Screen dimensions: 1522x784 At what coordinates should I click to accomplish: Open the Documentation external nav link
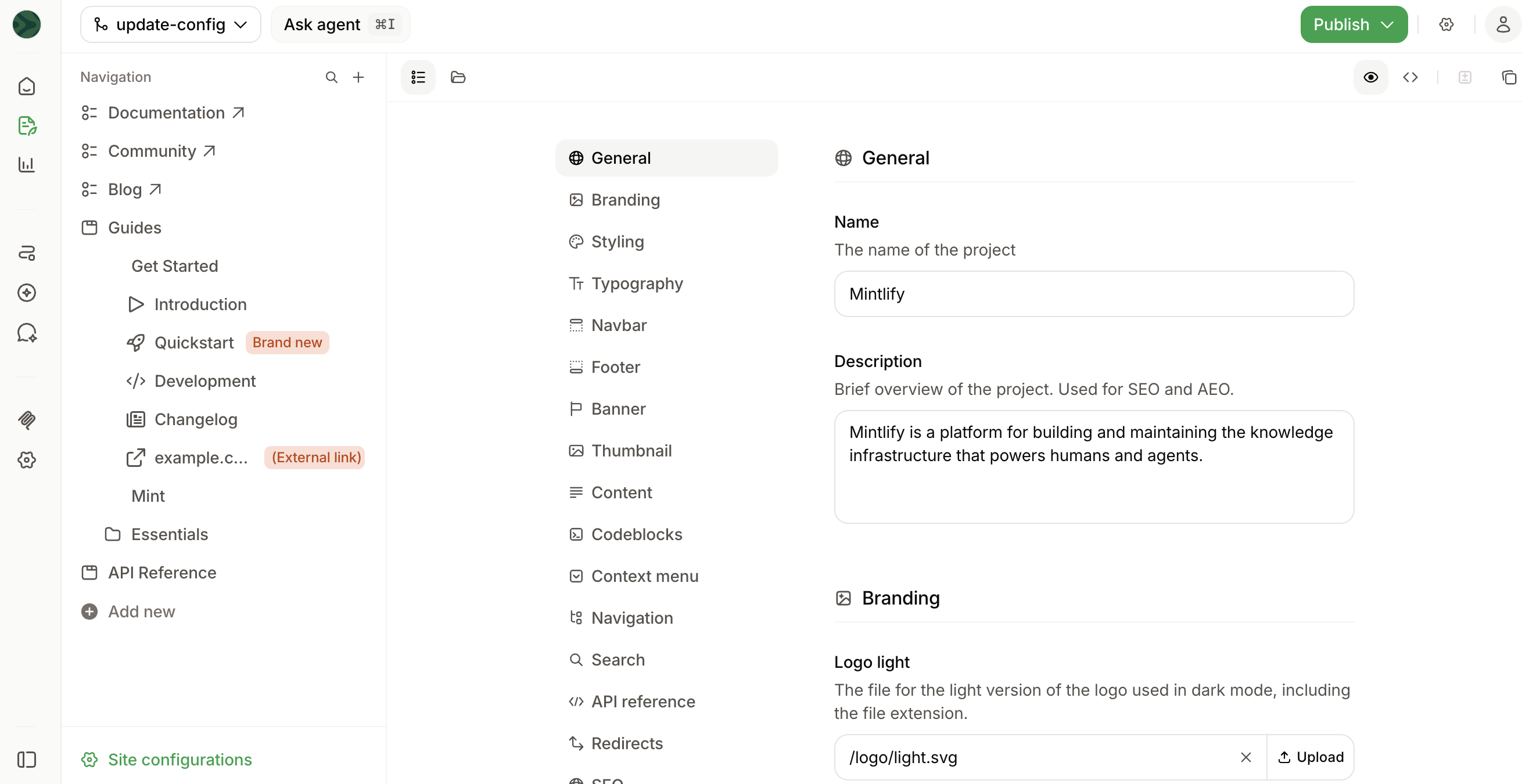(163, 113)
